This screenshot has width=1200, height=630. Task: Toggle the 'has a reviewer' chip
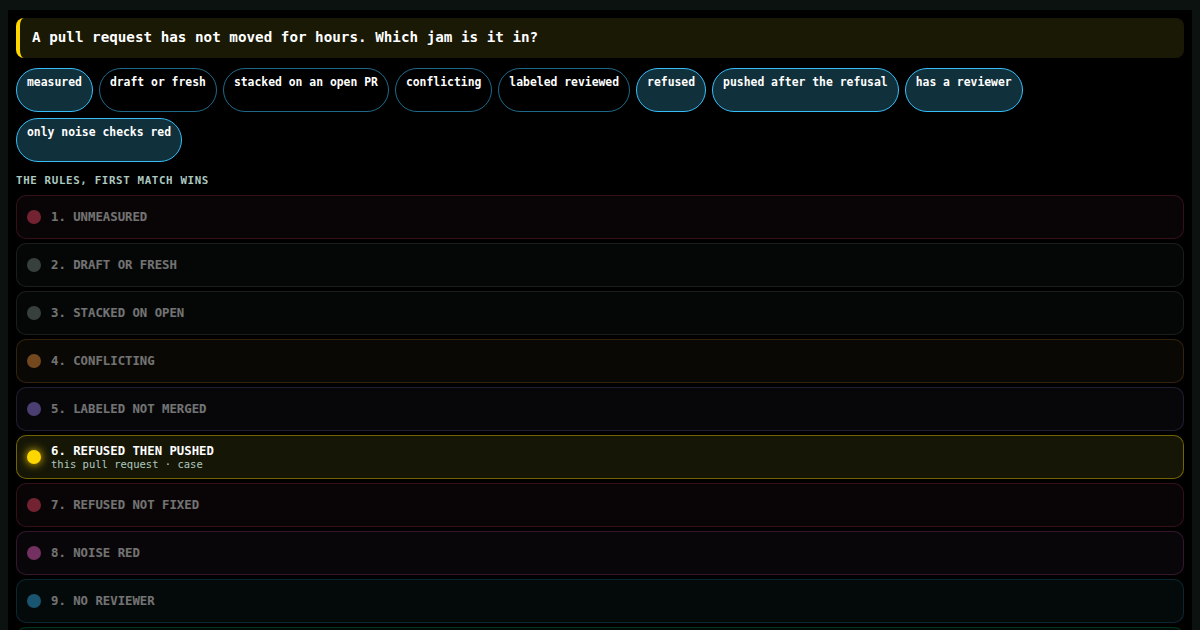coord(964,90)
